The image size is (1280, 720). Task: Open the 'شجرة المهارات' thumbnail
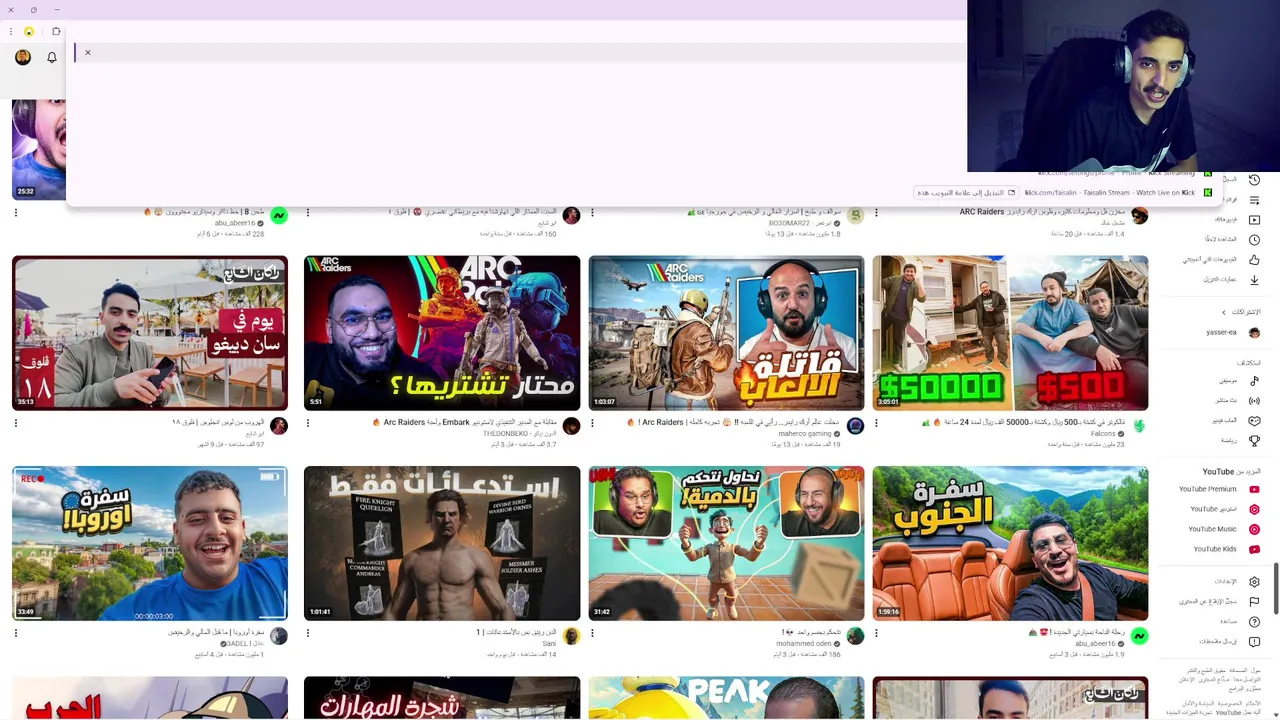pyautogui.click(x=442, y=698)
